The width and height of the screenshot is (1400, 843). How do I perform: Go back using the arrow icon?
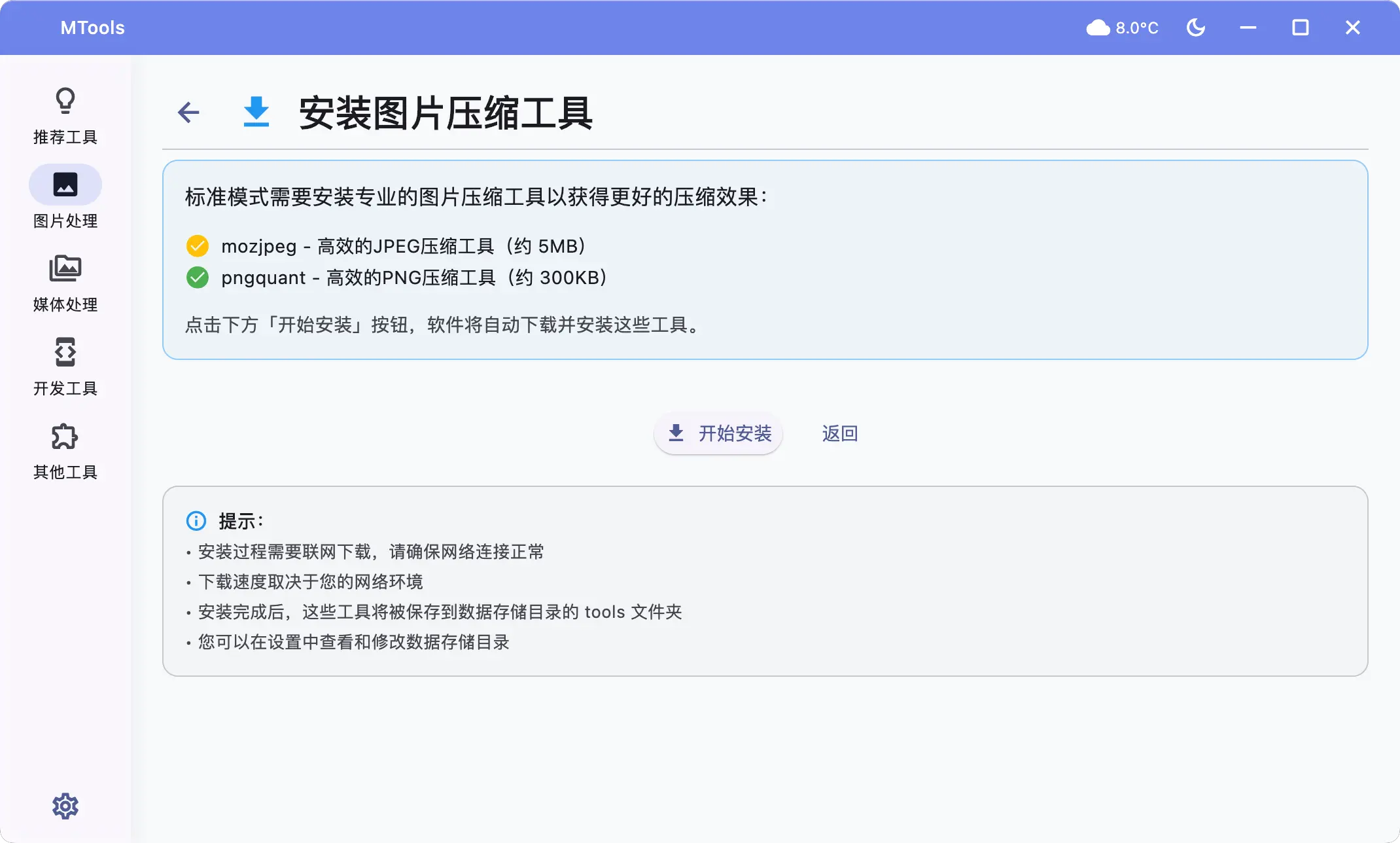(x=188, y=113)
